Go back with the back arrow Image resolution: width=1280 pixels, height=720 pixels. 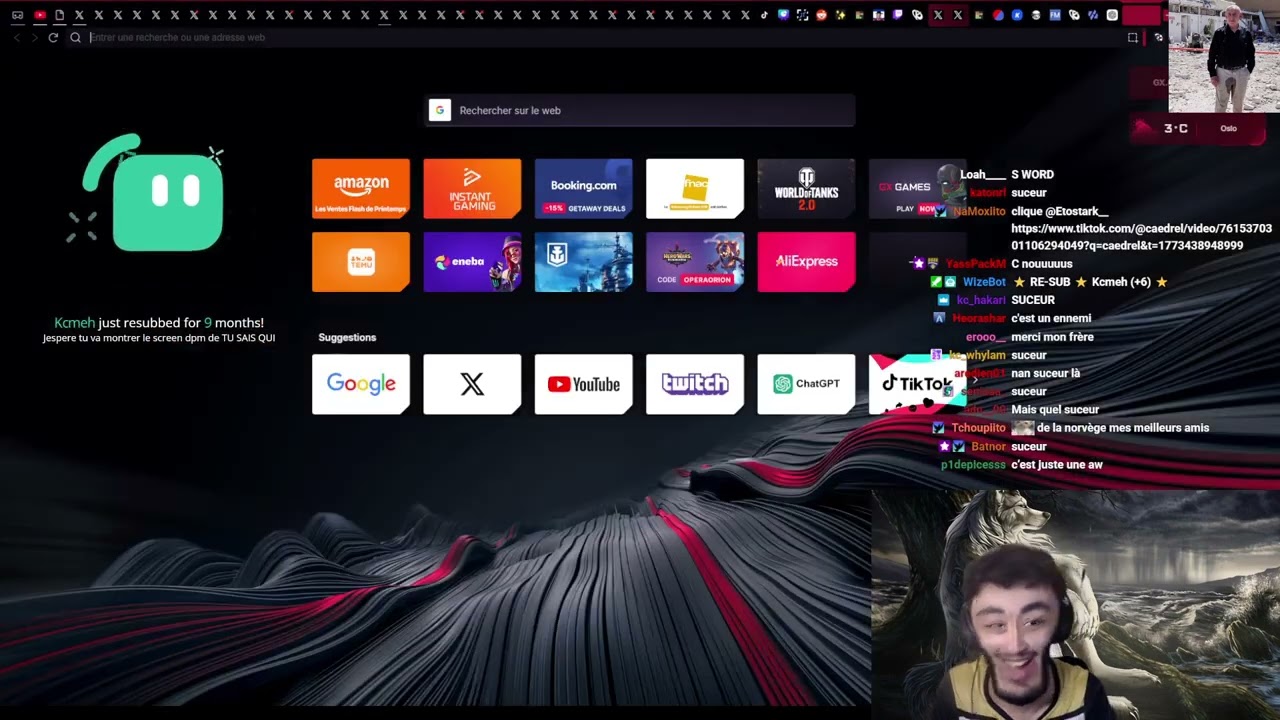(x=17, y=37)
